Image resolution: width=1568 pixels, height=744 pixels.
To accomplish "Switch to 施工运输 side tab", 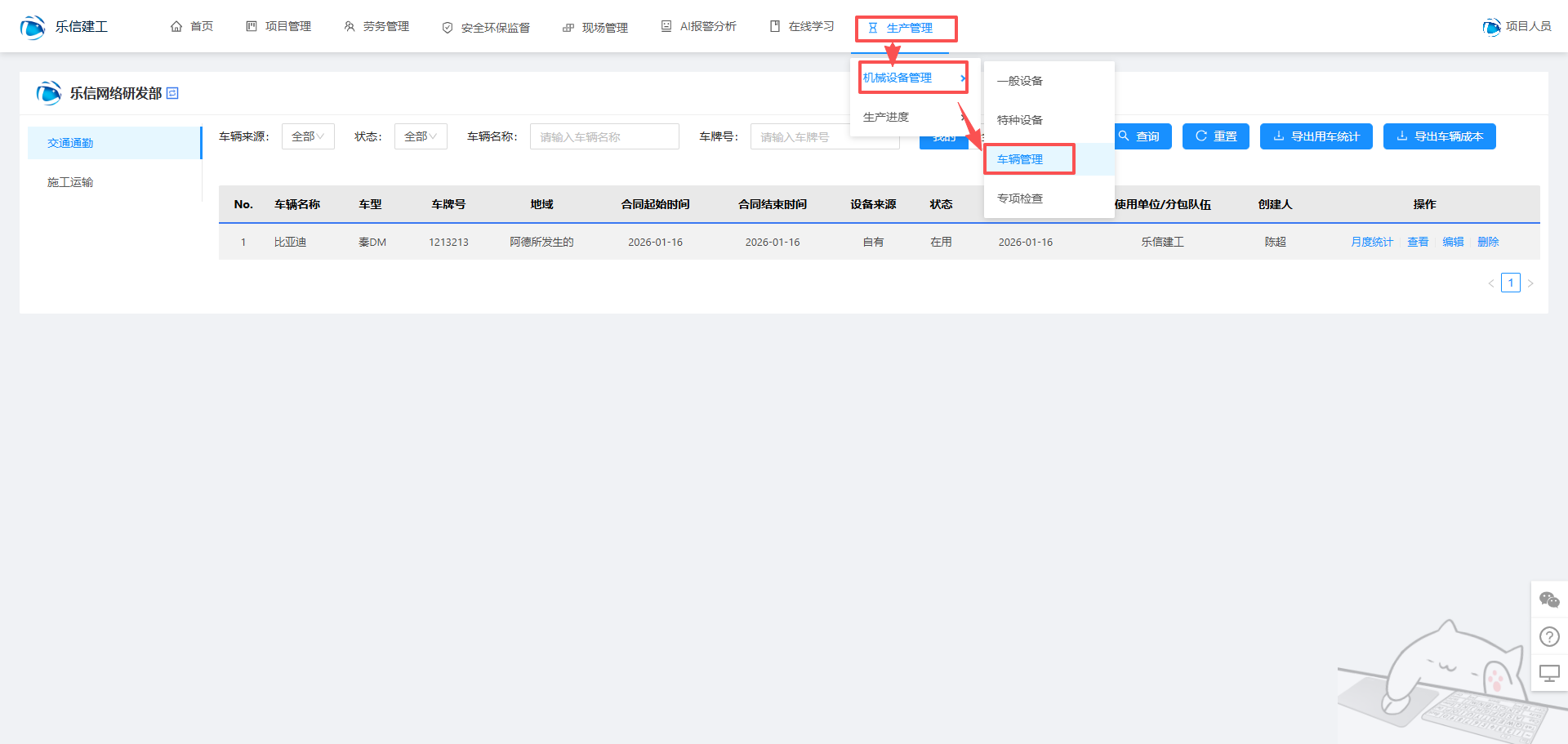I will [70, 182].
